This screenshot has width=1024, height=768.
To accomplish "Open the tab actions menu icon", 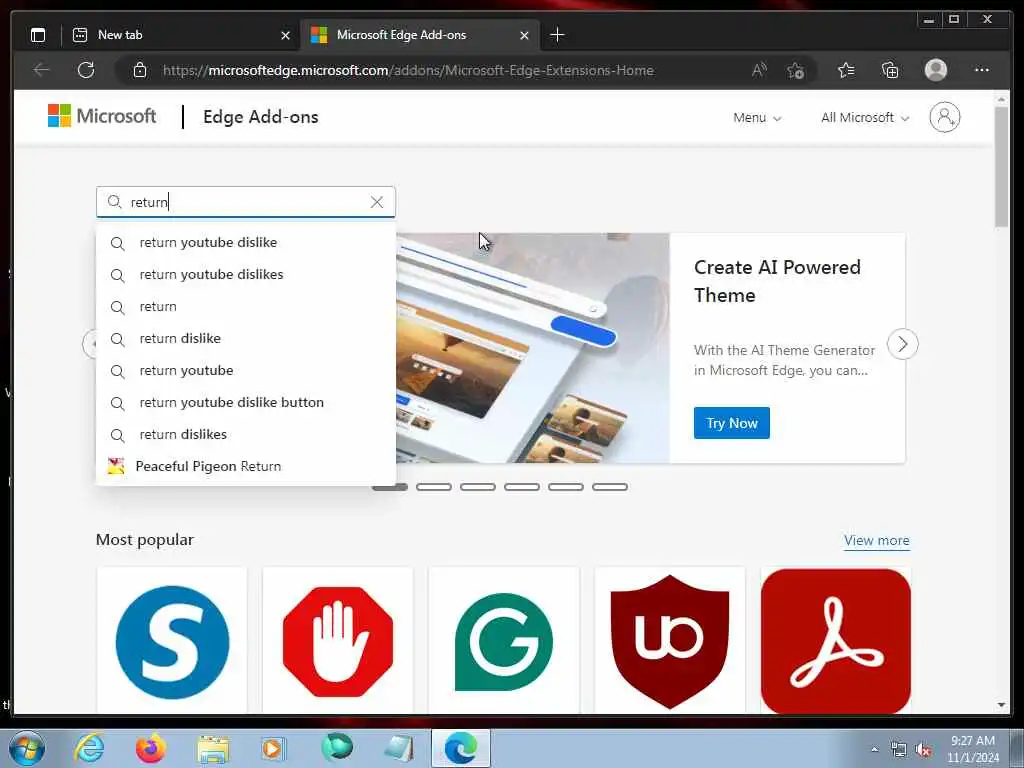I will tap(38, 35).
